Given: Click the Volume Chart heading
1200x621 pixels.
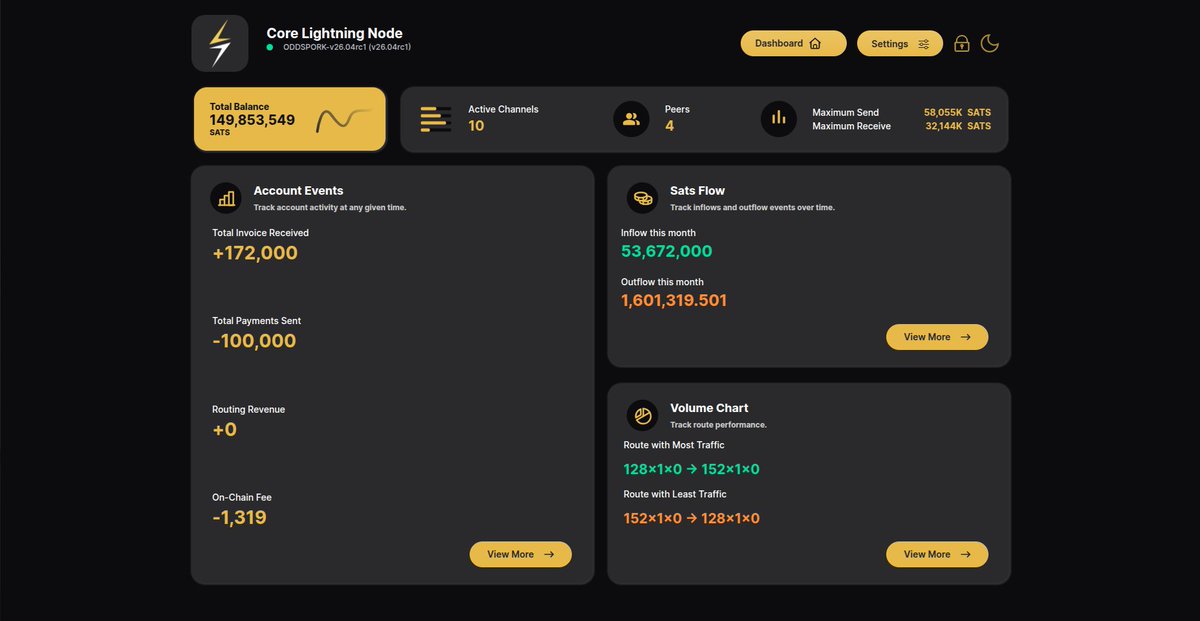Looking at the screenshot, I should tap(709, 408).
